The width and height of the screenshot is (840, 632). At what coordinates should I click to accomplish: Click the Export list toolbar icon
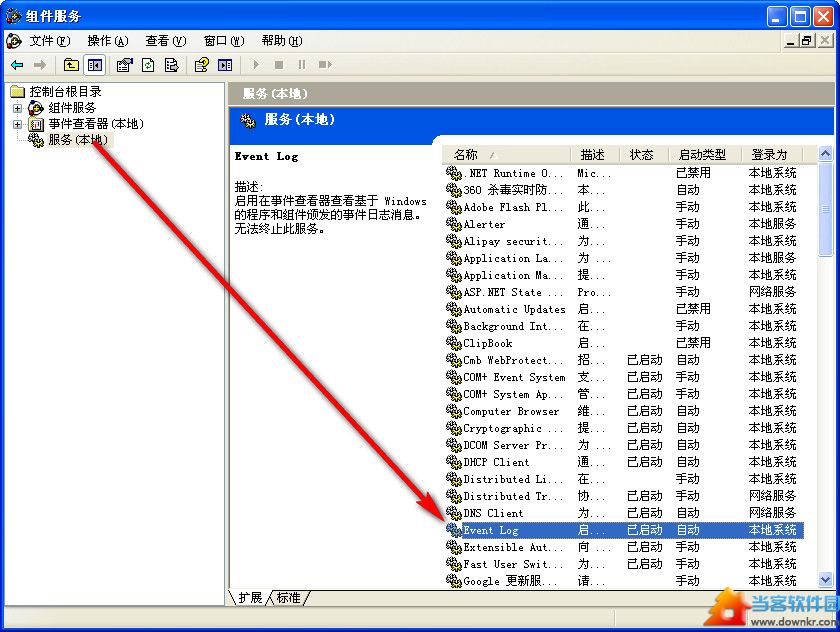pyautogui.click(x=171, y=65)
